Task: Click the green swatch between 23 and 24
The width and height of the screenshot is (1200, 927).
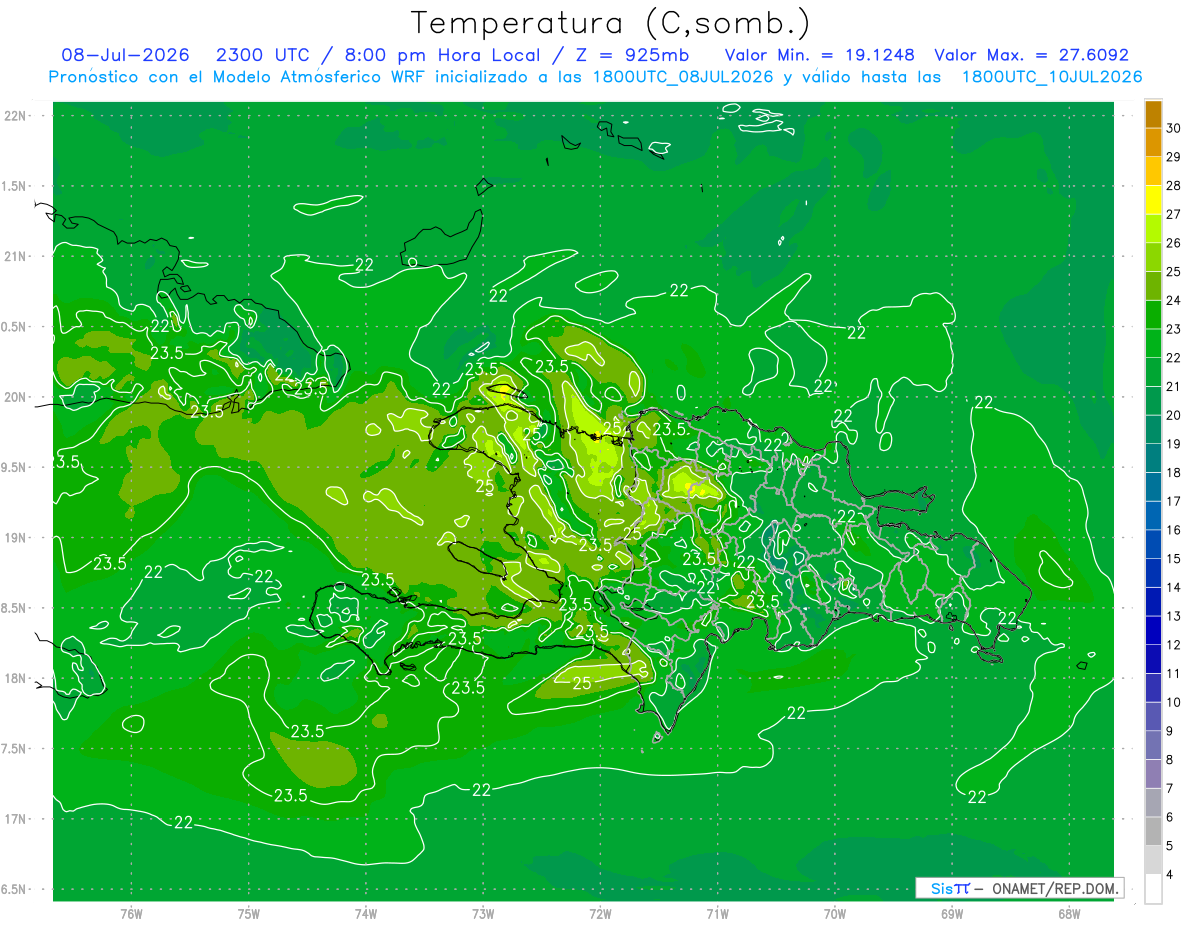Action: pos(1153,315)
